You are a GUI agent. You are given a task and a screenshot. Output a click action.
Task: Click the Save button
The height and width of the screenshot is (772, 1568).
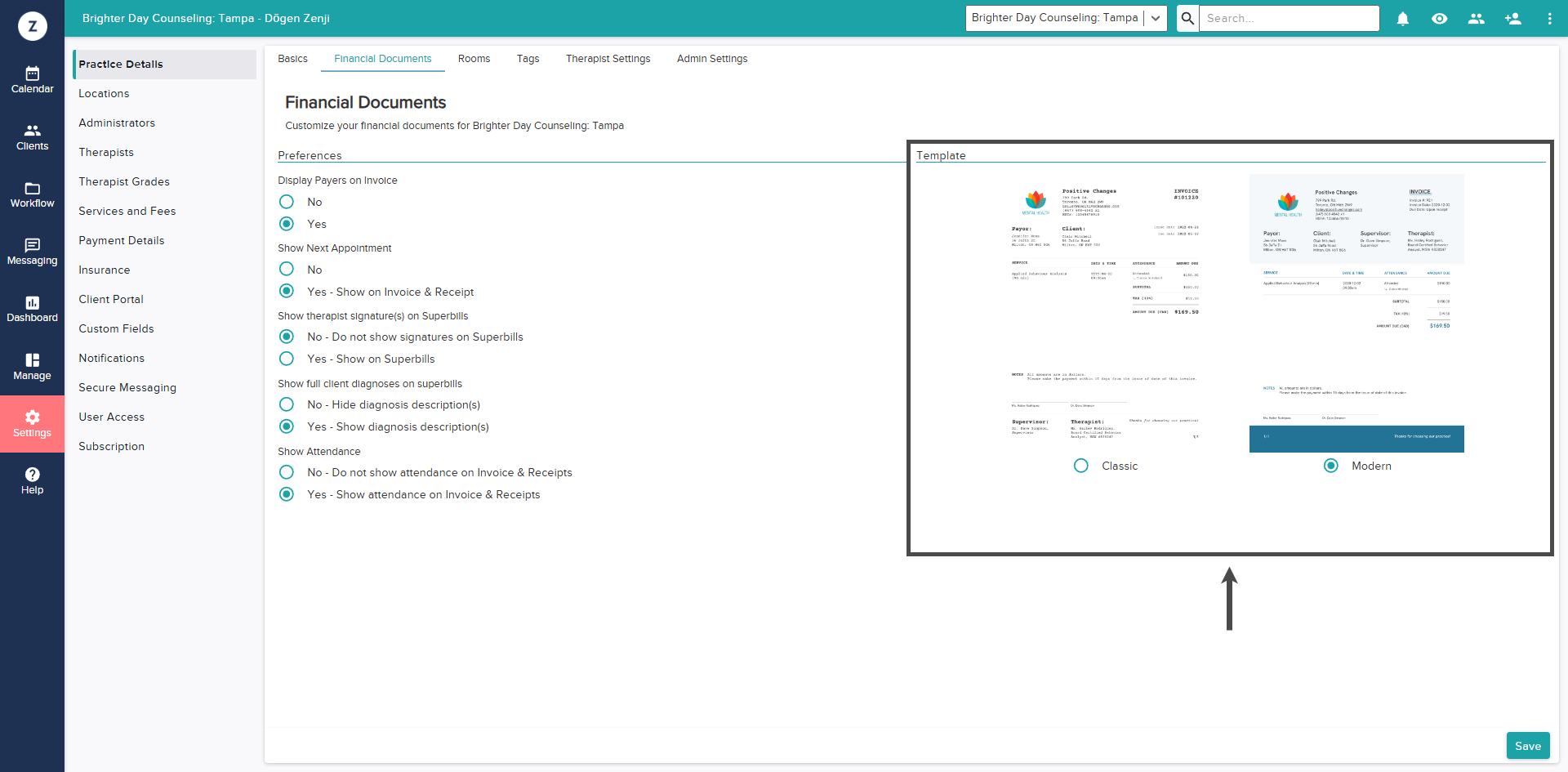tap(1528, 746)
